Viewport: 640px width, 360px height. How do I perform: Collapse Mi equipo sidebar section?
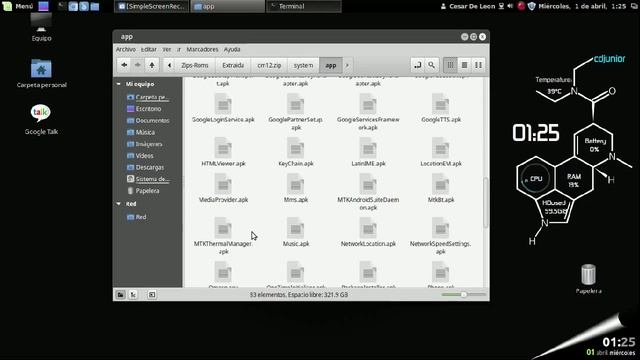click(119, 84)
